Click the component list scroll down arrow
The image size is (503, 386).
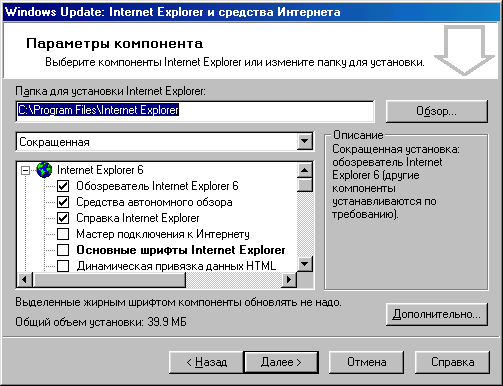point(305,264)
